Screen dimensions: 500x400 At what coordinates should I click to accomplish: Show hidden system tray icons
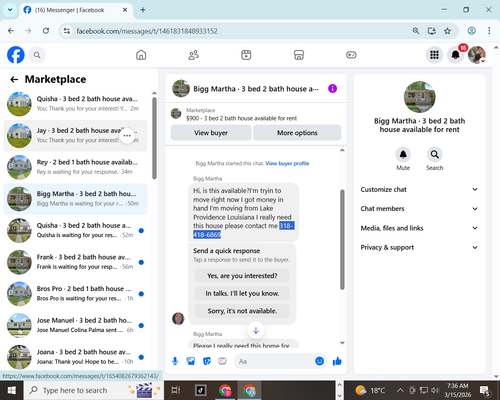tap(400, 390)
